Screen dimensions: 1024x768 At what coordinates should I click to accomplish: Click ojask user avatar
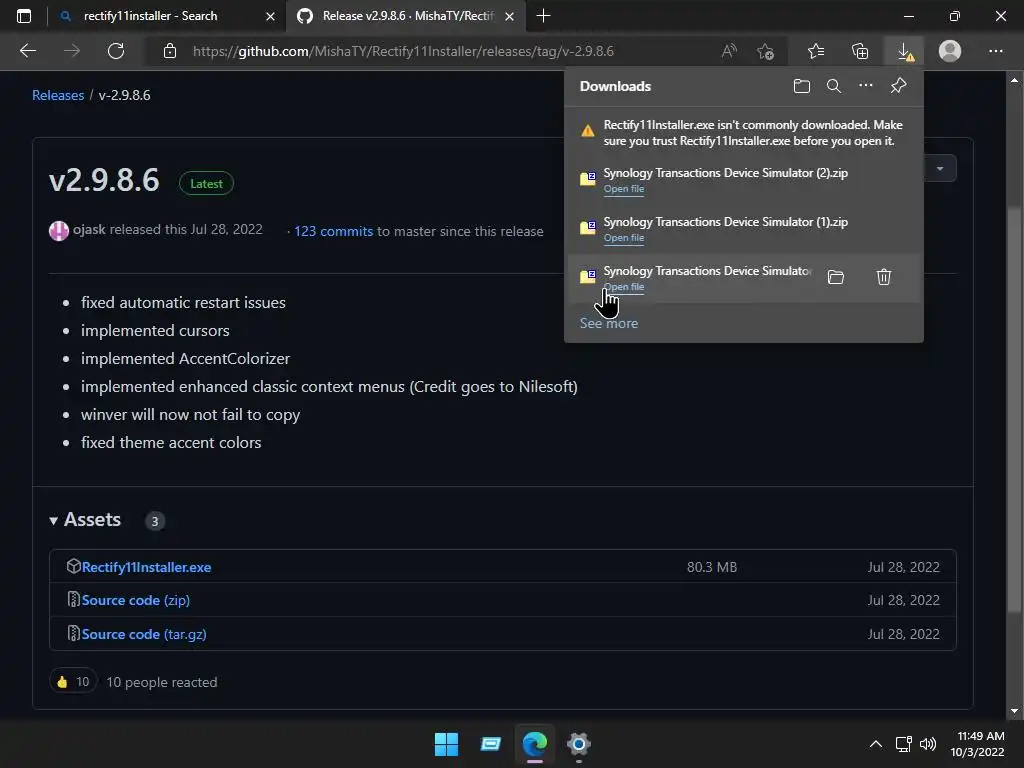[59, 231]
